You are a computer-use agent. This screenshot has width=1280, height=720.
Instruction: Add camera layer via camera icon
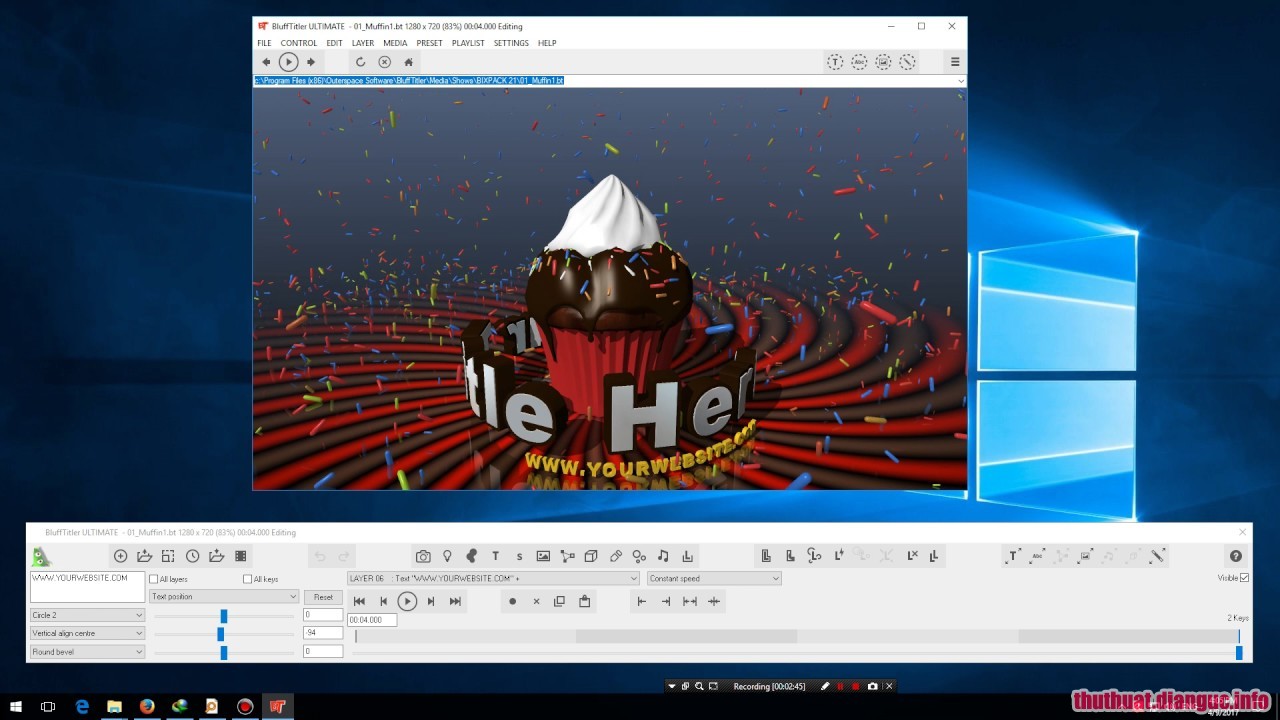pyautogui.click(x=423, y=556)
